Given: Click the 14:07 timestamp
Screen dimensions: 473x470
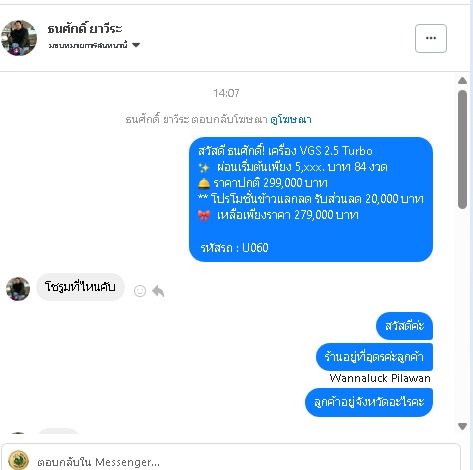Looking at the screenshot, I should [226, 93].
